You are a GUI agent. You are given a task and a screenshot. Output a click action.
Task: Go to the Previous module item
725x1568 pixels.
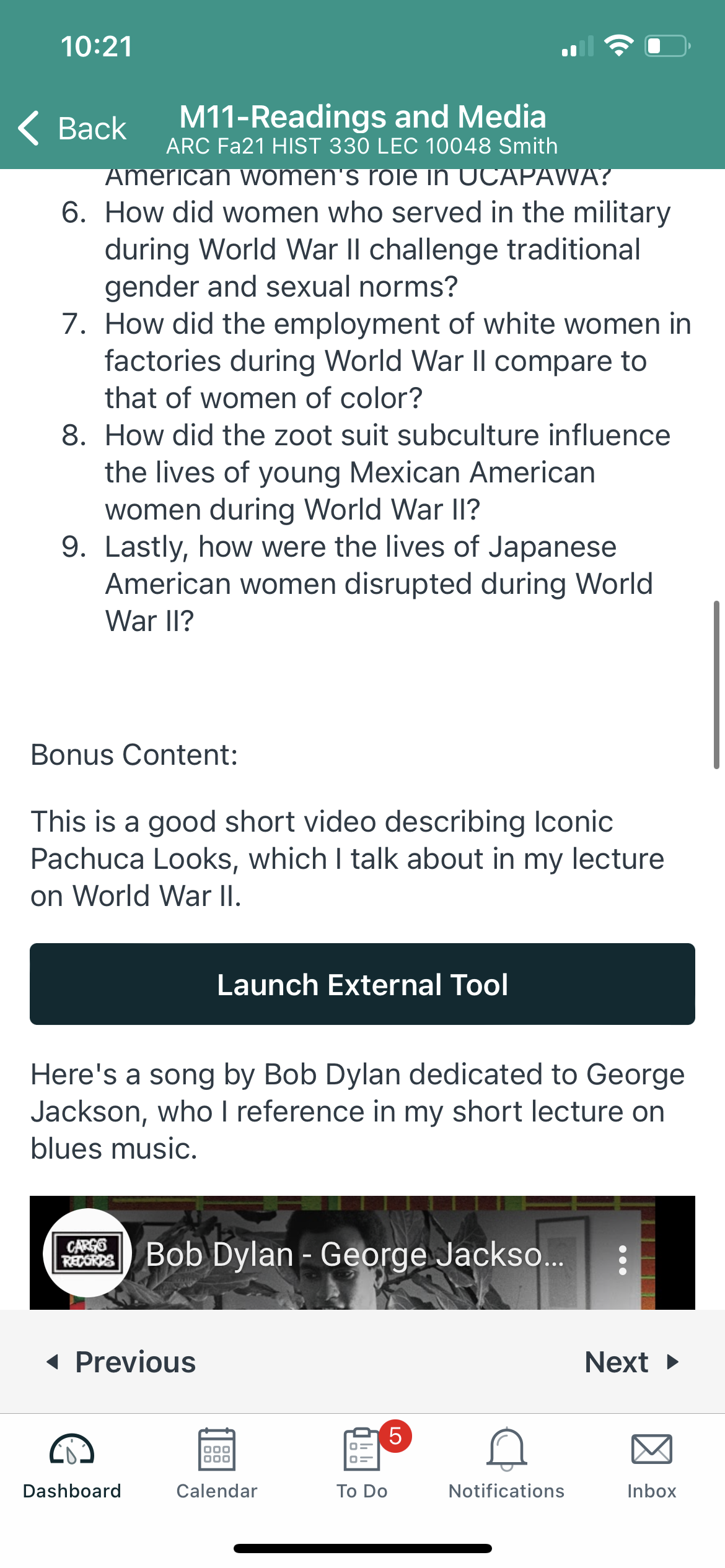tap(121, 1362)
